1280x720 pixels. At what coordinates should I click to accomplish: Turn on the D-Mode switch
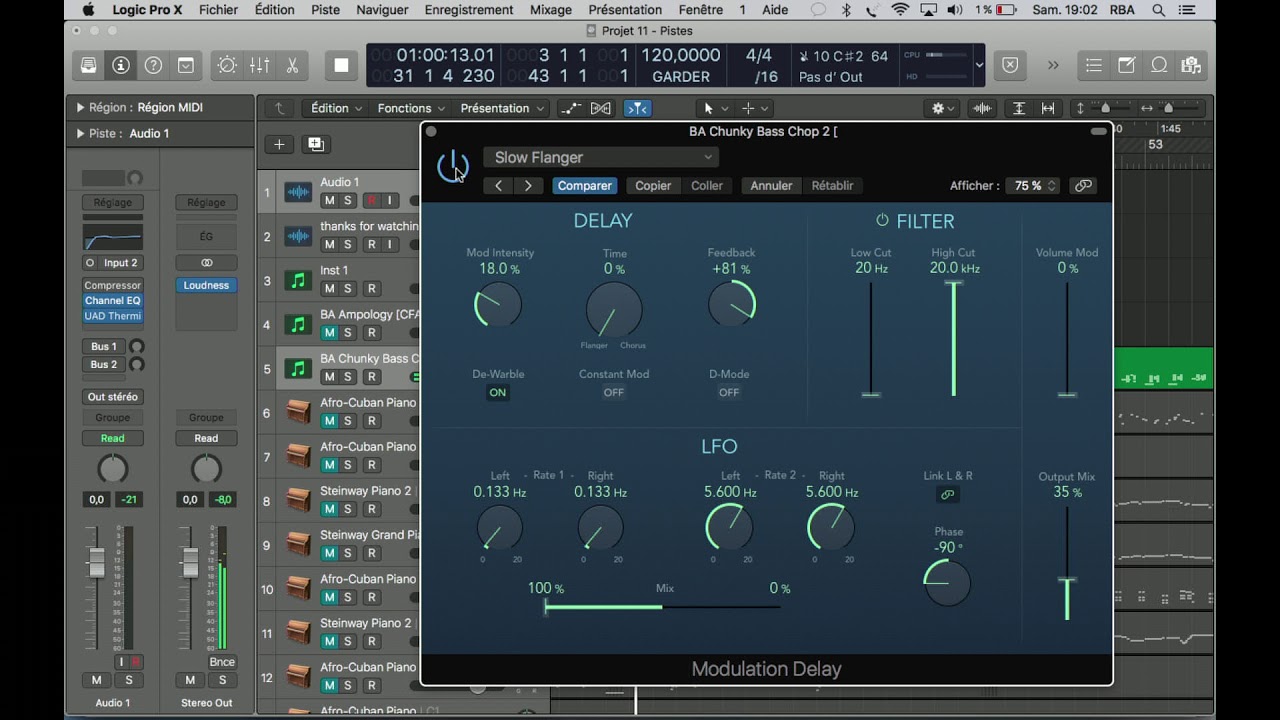(729, 392)
